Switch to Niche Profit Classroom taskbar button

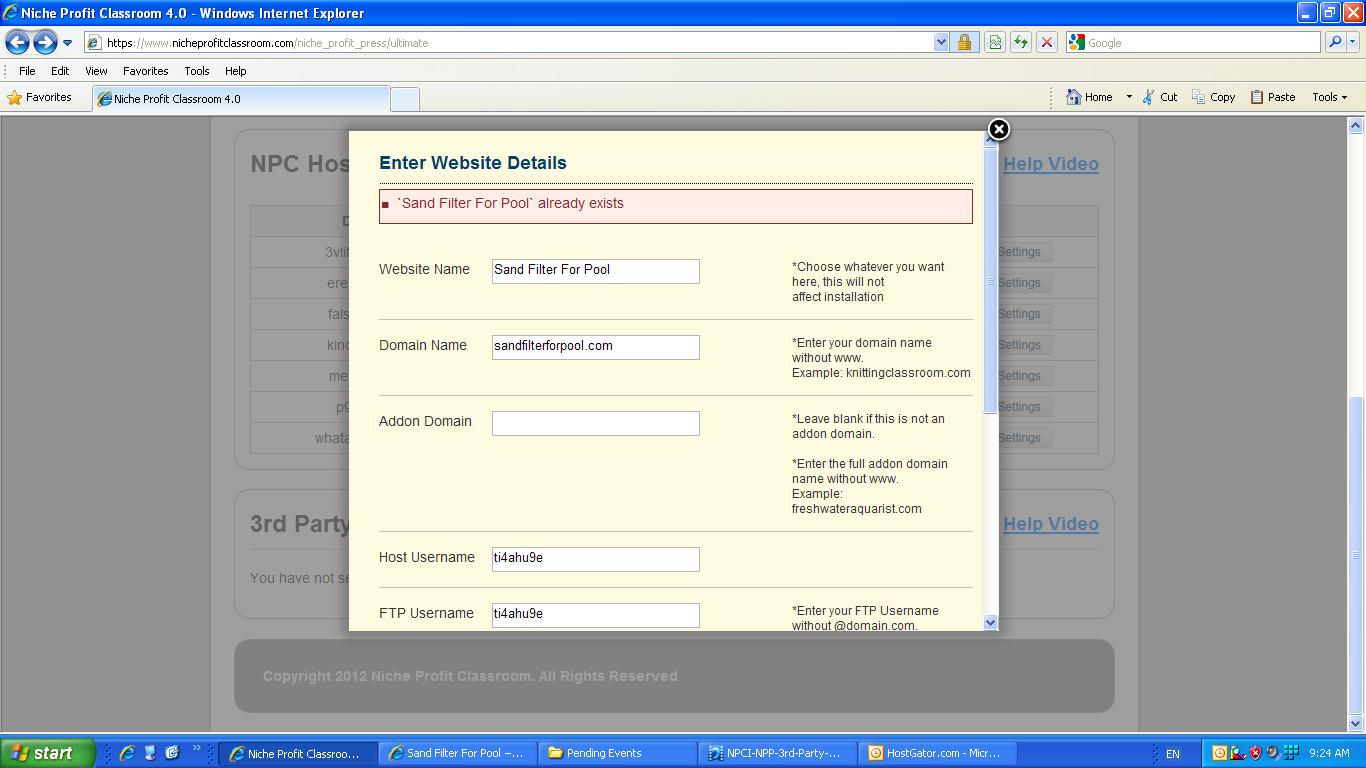coord(298,753)
